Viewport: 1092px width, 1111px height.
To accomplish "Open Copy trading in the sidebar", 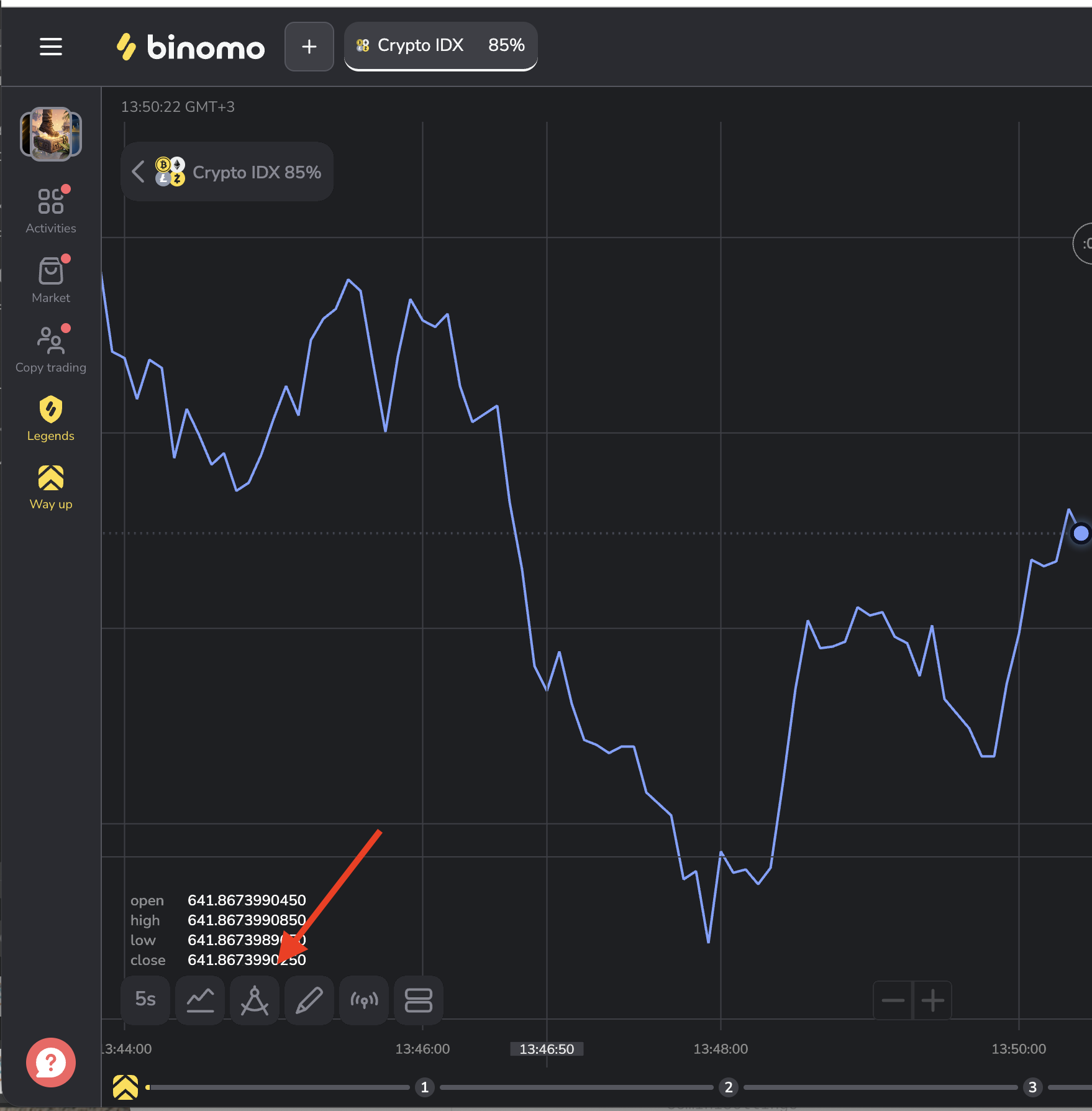I will coord(51,350).
